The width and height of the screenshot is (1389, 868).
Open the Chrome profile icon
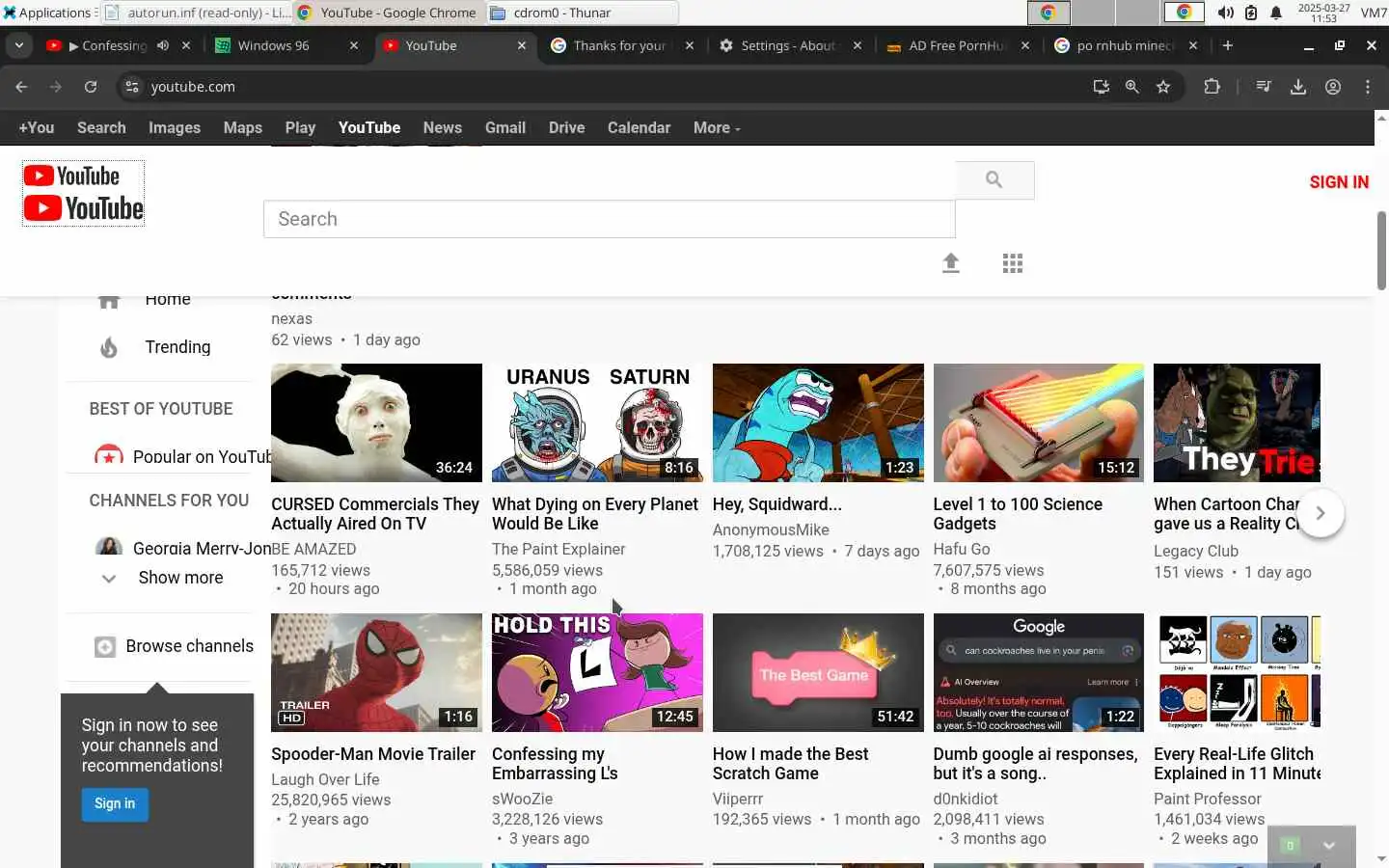click(1333, 87)
